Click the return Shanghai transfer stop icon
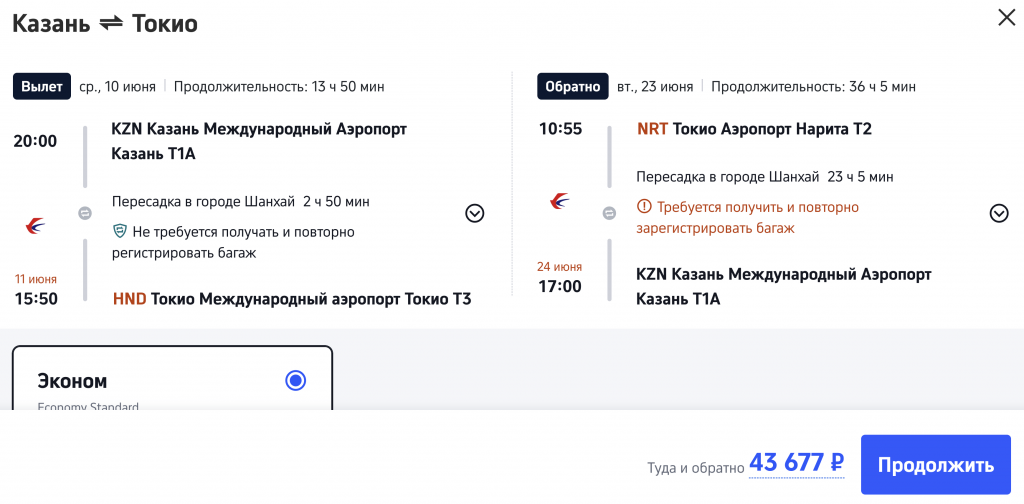 (x=609, y=213)
